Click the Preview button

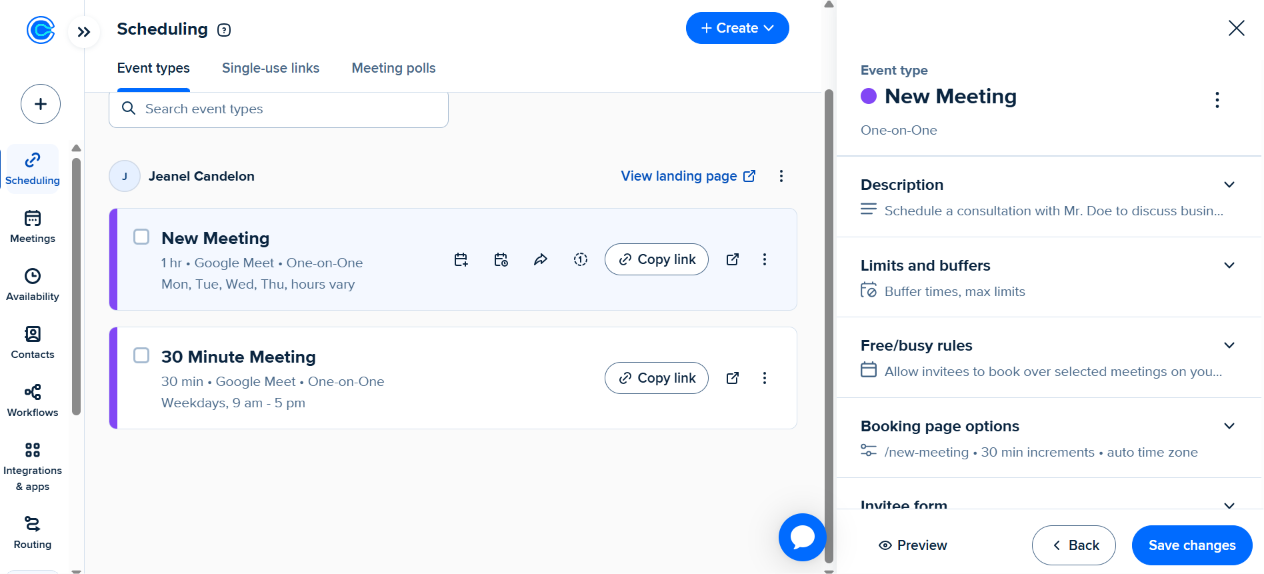coord(912,545)
